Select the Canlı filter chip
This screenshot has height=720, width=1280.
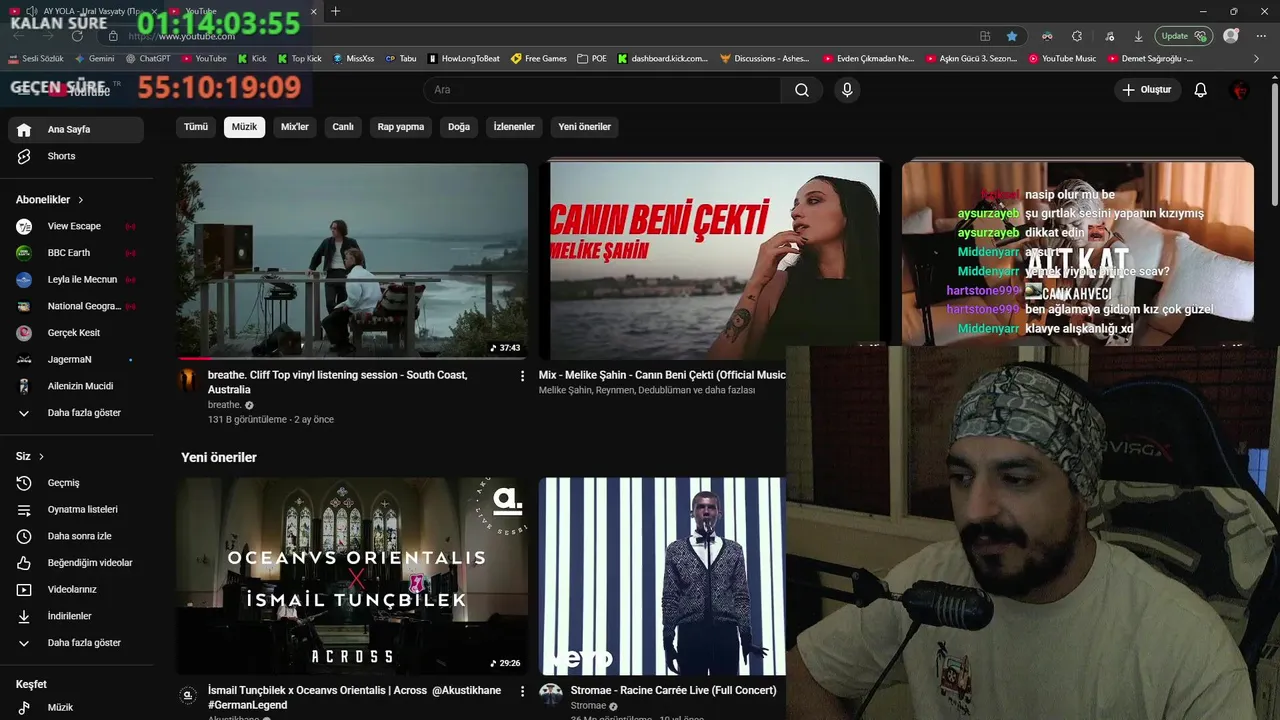pos(343,127)
